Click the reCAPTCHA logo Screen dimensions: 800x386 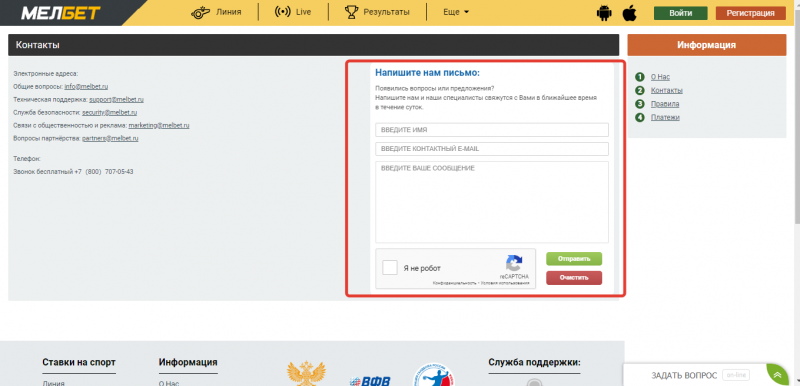514,264
